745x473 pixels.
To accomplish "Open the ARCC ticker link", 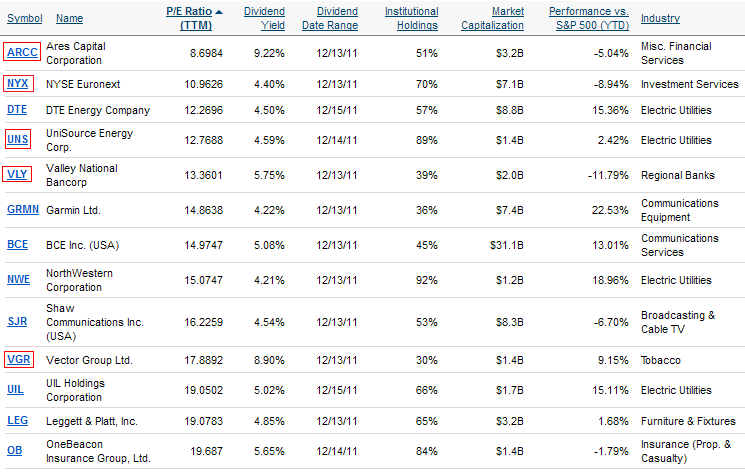I will tap(22, 52).
